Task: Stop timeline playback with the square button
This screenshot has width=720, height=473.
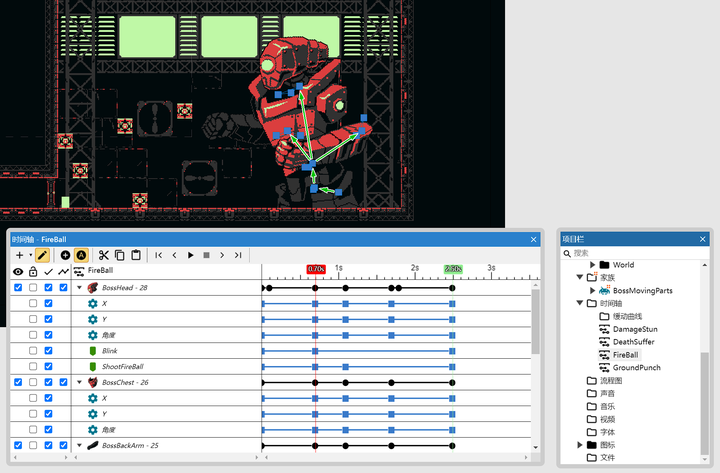Action: (207, 255)
